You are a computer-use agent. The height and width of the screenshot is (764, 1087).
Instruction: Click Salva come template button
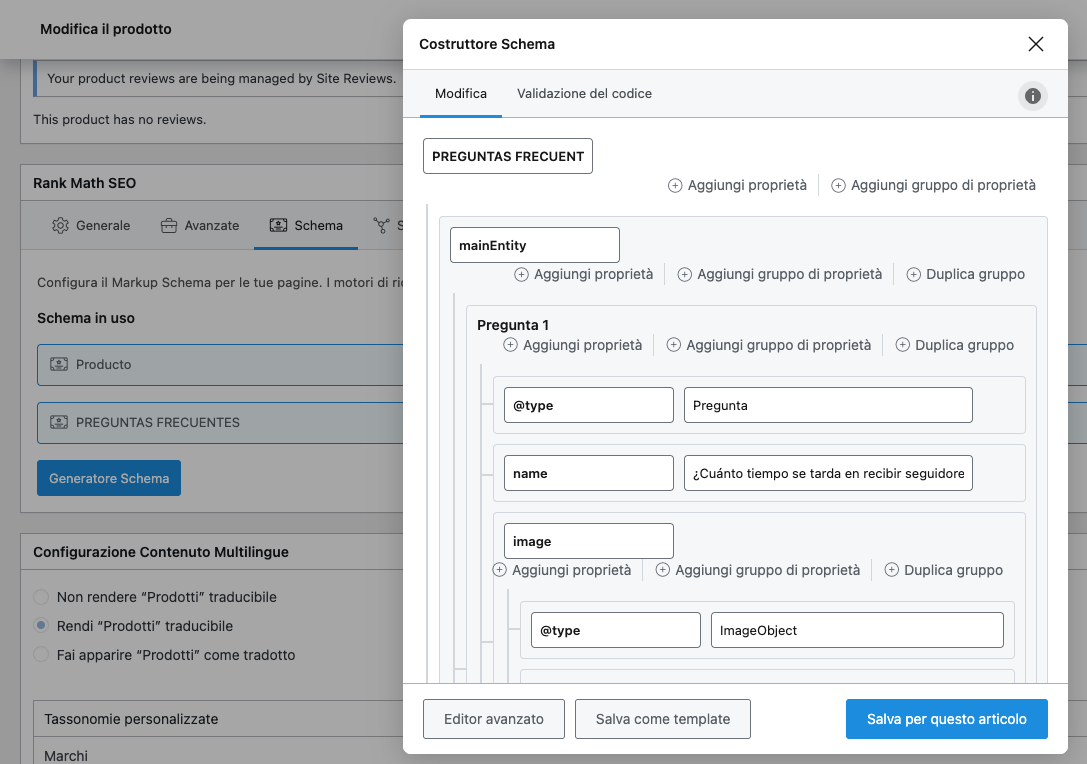pos(663,719)
